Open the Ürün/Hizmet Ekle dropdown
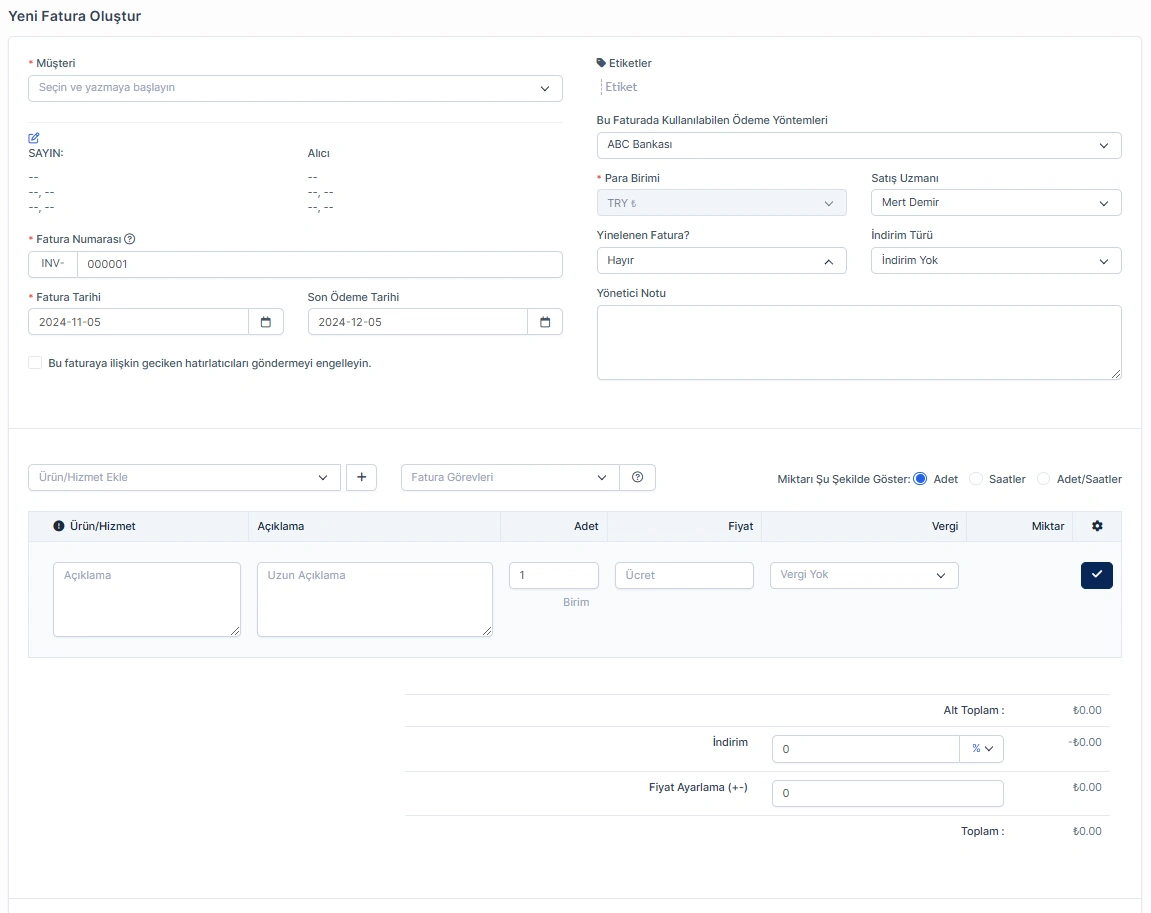1151x913 pixels. (184, 477)
